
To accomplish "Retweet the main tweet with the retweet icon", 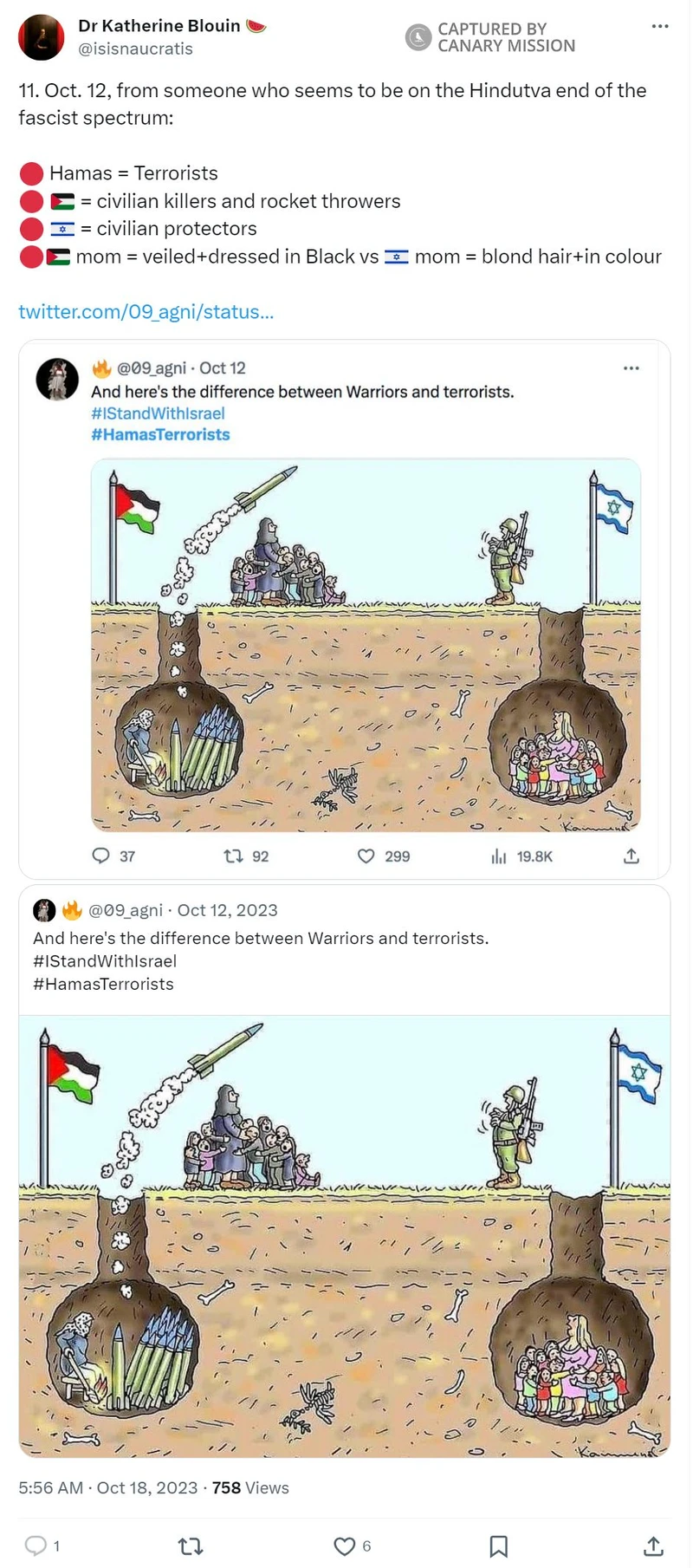I will point(190,1545).
